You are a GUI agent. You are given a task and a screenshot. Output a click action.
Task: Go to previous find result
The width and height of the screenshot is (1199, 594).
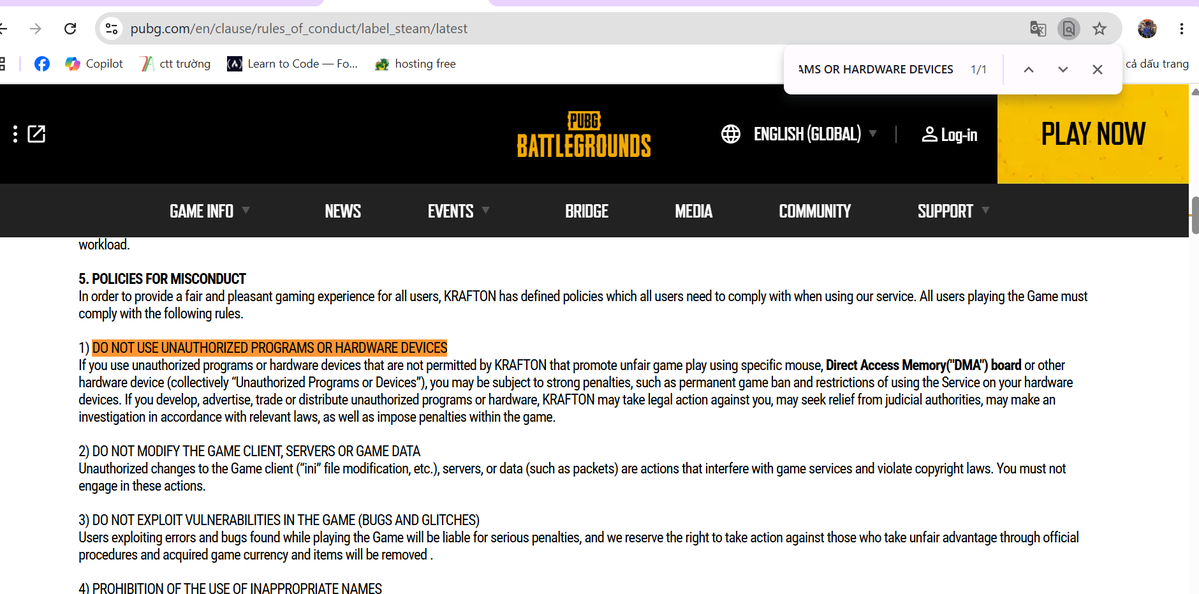coord(1028,70)
